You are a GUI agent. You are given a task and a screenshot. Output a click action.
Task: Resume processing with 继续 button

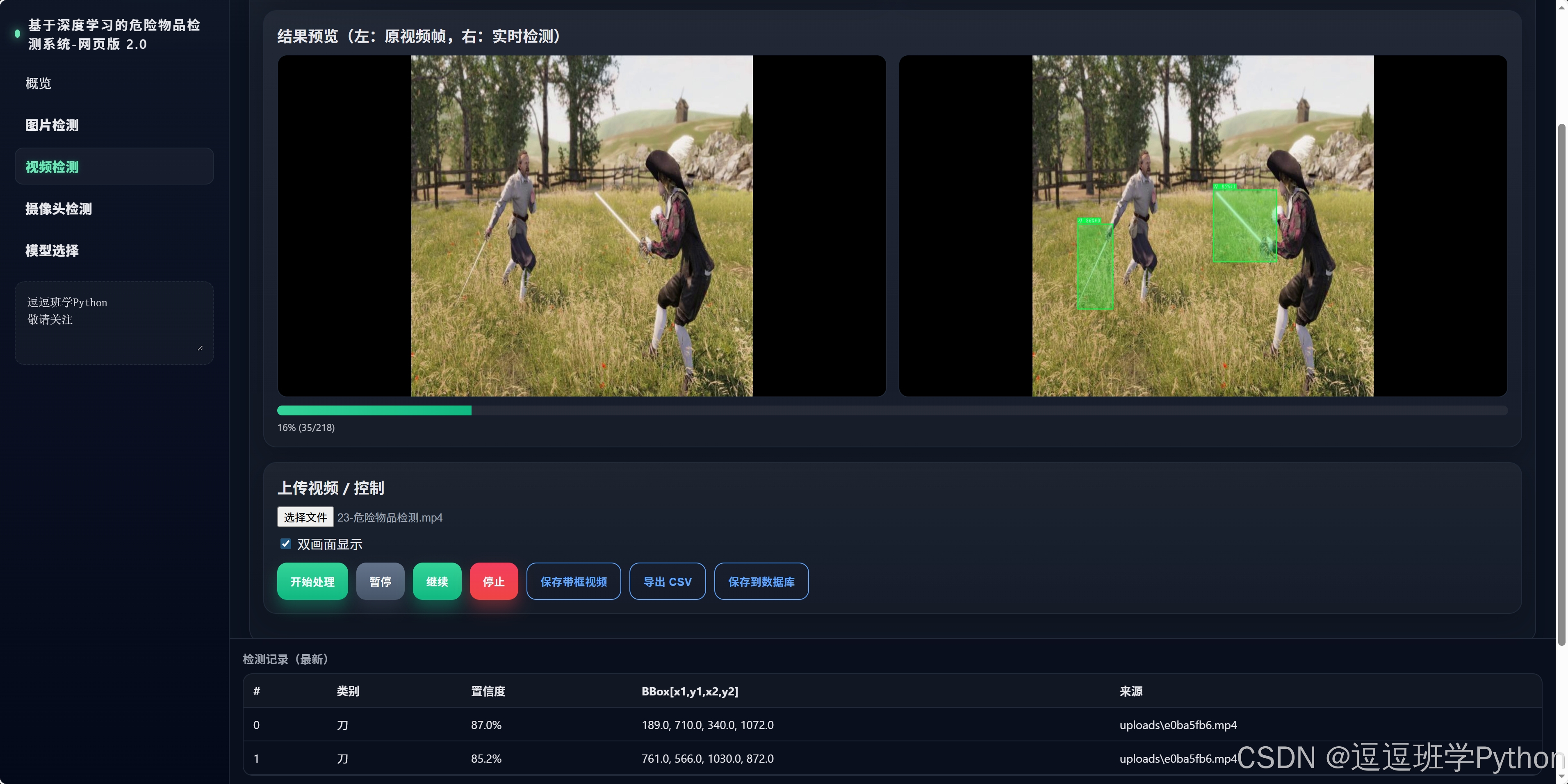pyautogui.click(x=437, y=581)
